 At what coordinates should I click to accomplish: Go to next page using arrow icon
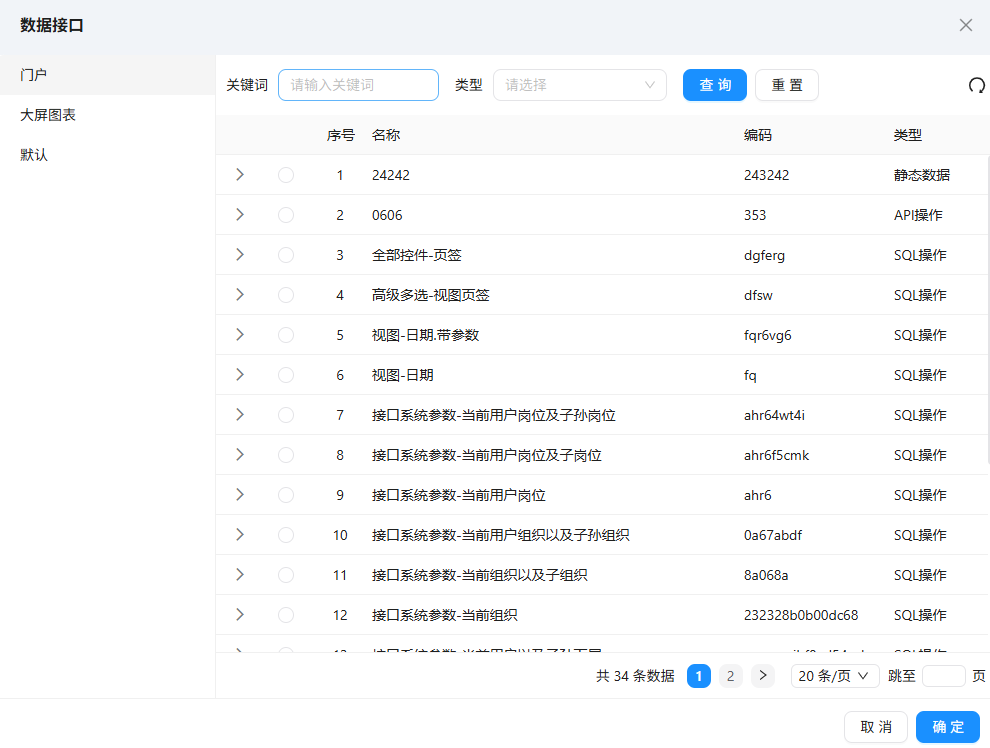click(763, 676)
